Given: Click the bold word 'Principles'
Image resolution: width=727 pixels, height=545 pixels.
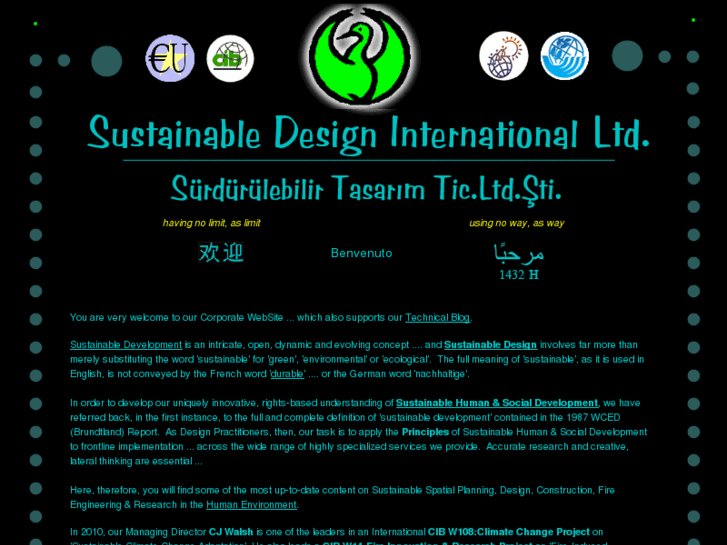Looking at the screenshot, I should pyautogui.click(x=425, y=432).
